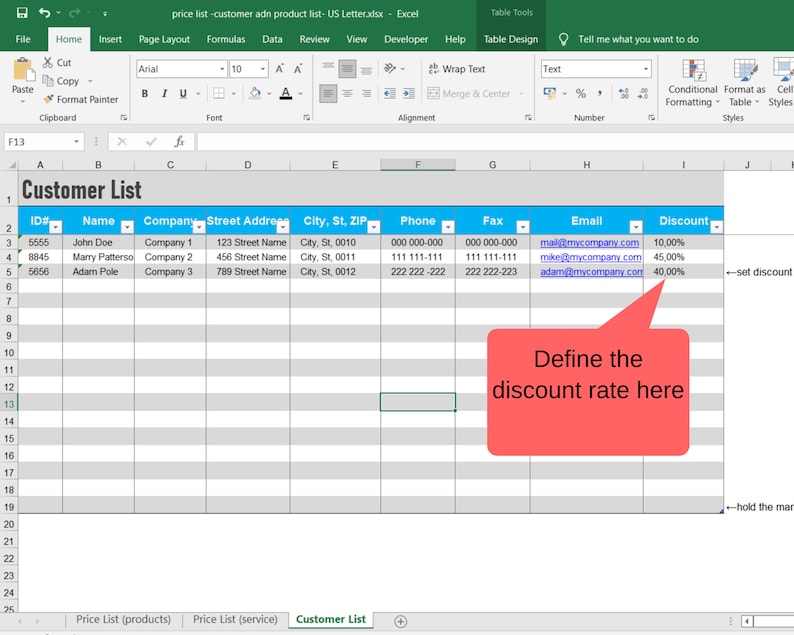This screenshot has height=635, width=794.
Task: Toggle left text alignment
Action: [x=328, y=93]
